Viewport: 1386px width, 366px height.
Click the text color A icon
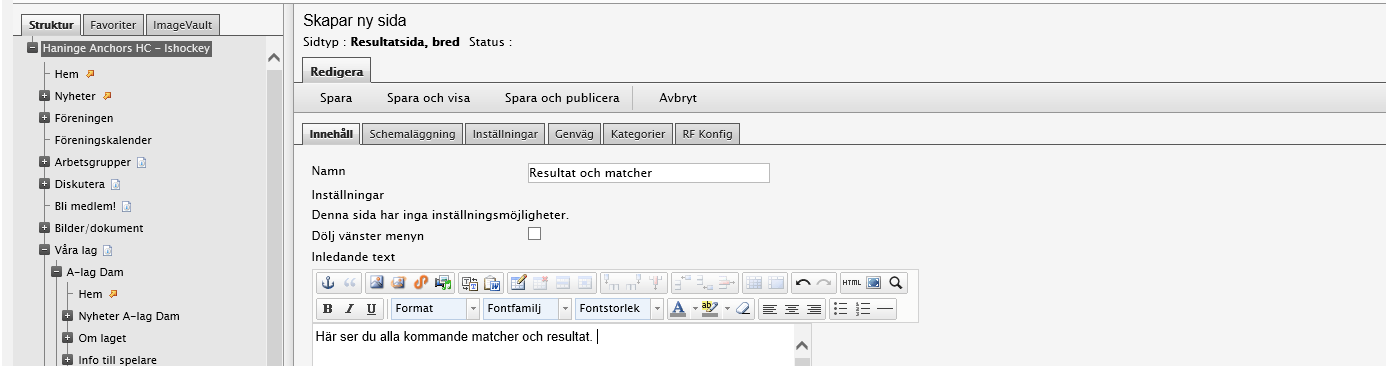677,309
